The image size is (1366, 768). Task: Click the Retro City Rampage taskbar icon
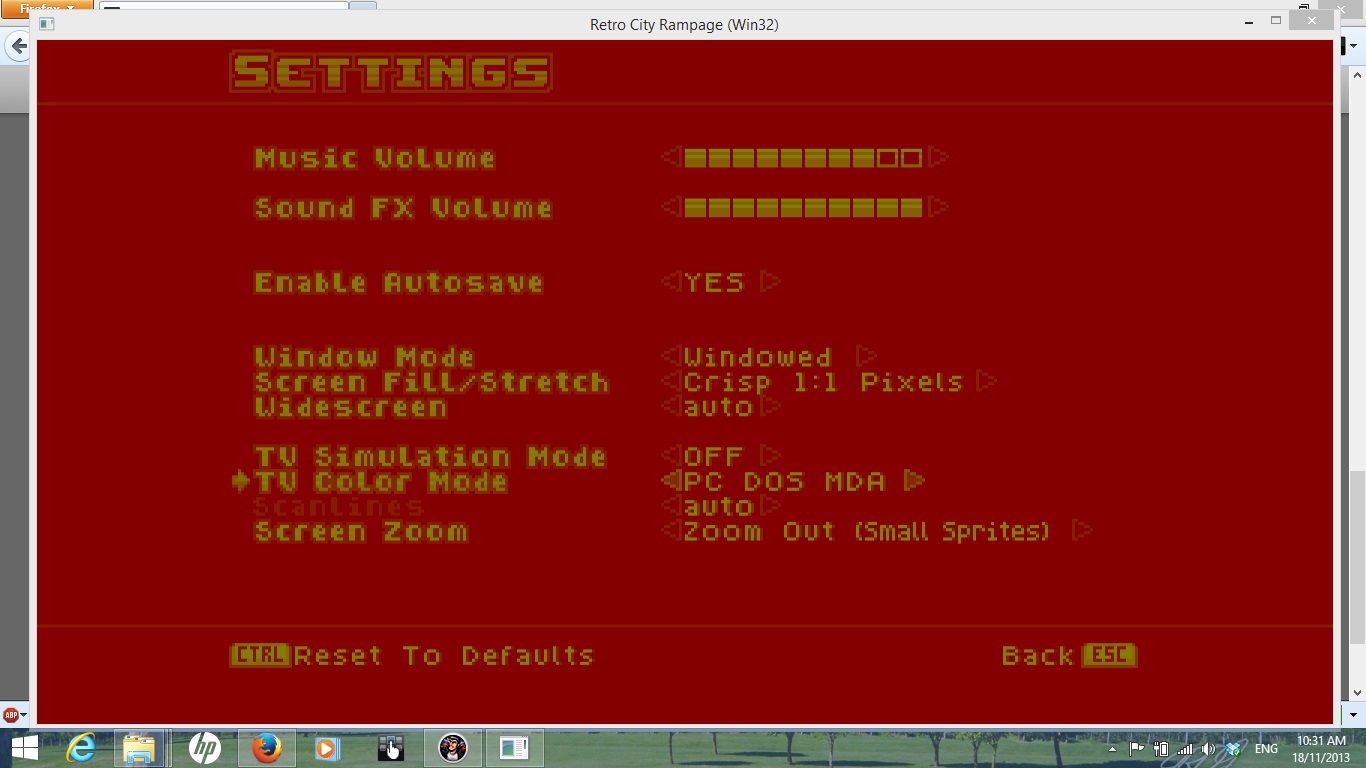[x=453, y=748]
